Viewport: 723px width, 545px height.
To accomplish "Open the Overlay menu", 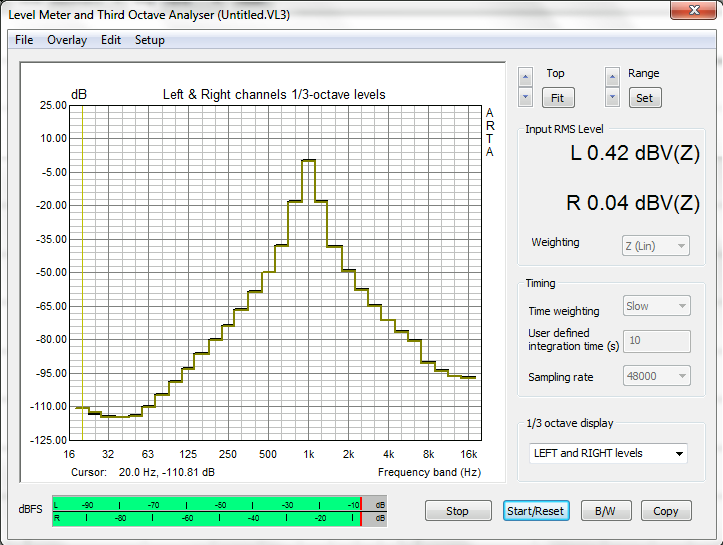I will click(67, 40).
